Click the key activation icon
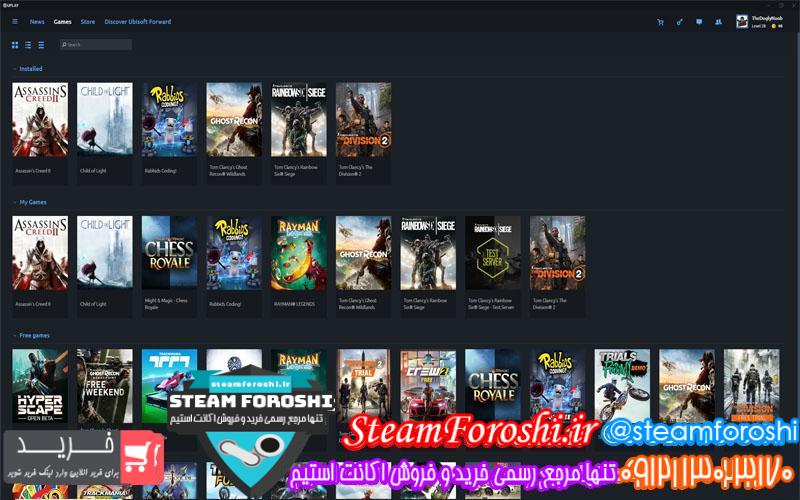 click(x=680, y=21)
